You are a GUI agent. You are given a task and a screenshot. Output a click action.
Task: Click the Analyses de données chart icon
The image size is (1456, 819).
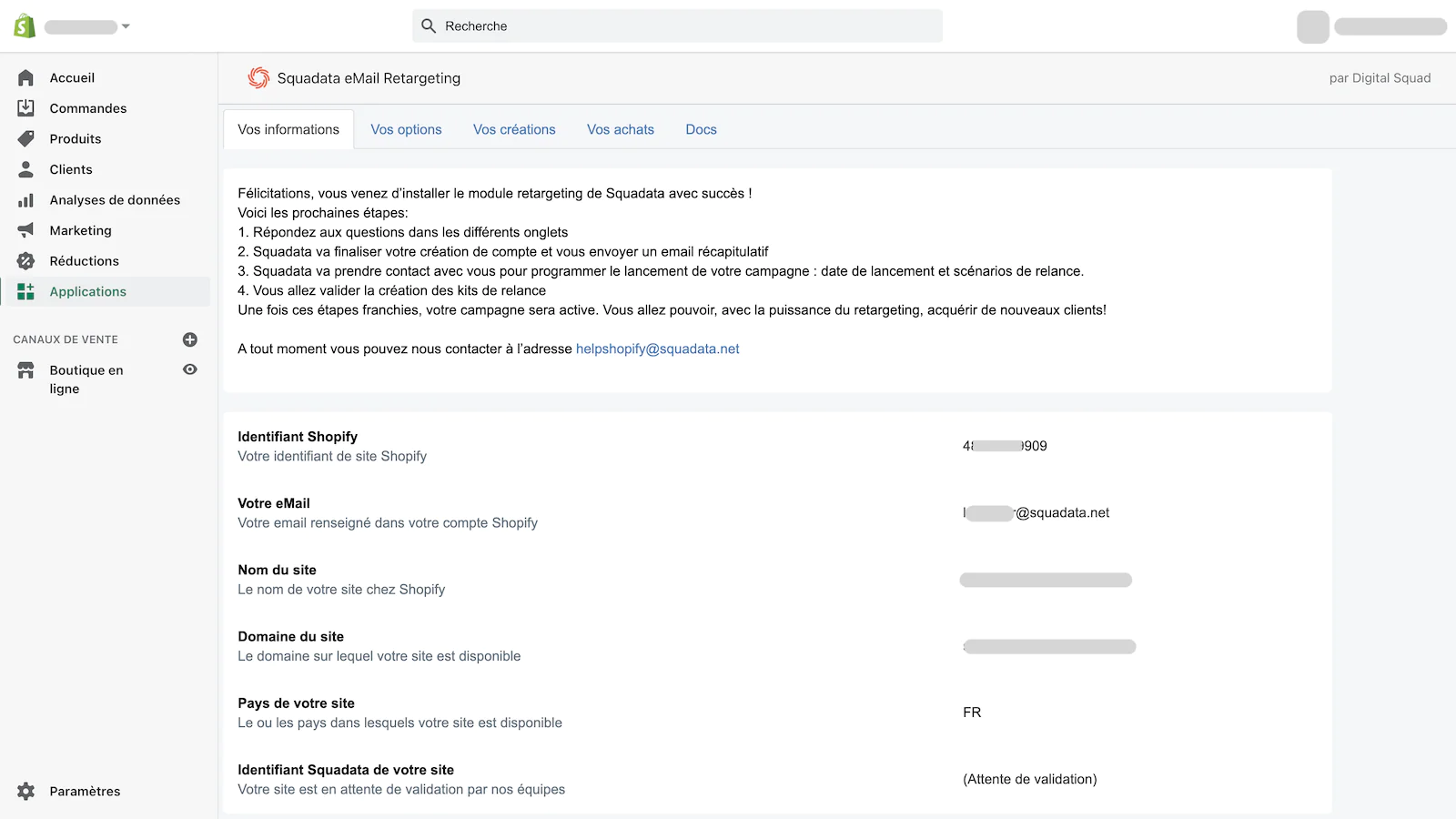point(25,200)
